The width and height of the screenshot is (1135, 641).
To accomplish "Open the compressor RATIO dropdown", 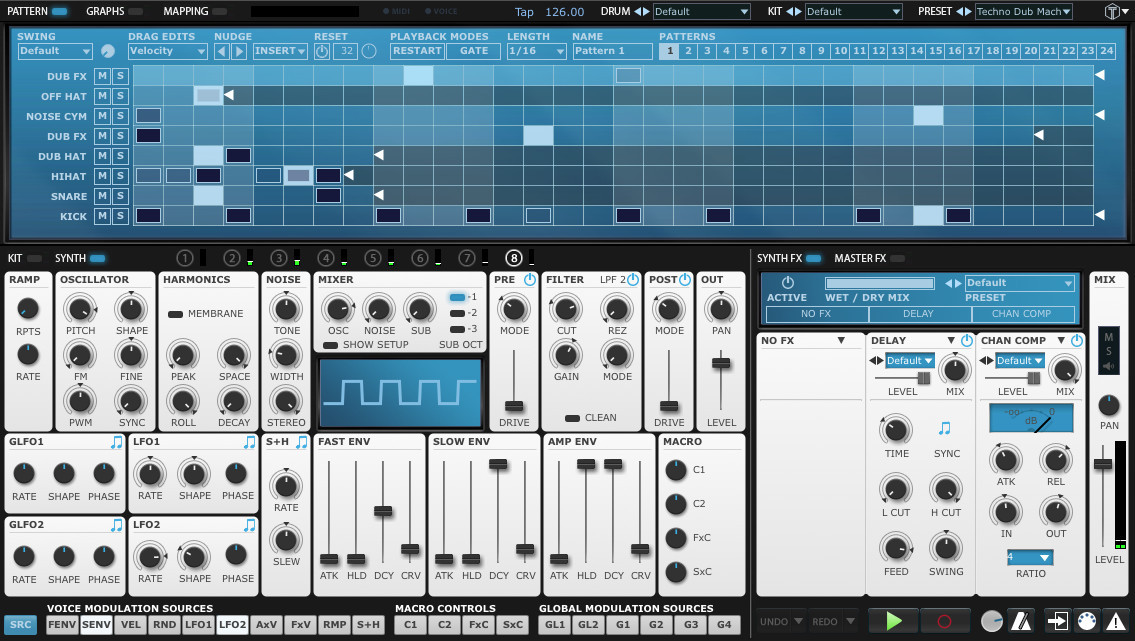I will pos(1030,557).
